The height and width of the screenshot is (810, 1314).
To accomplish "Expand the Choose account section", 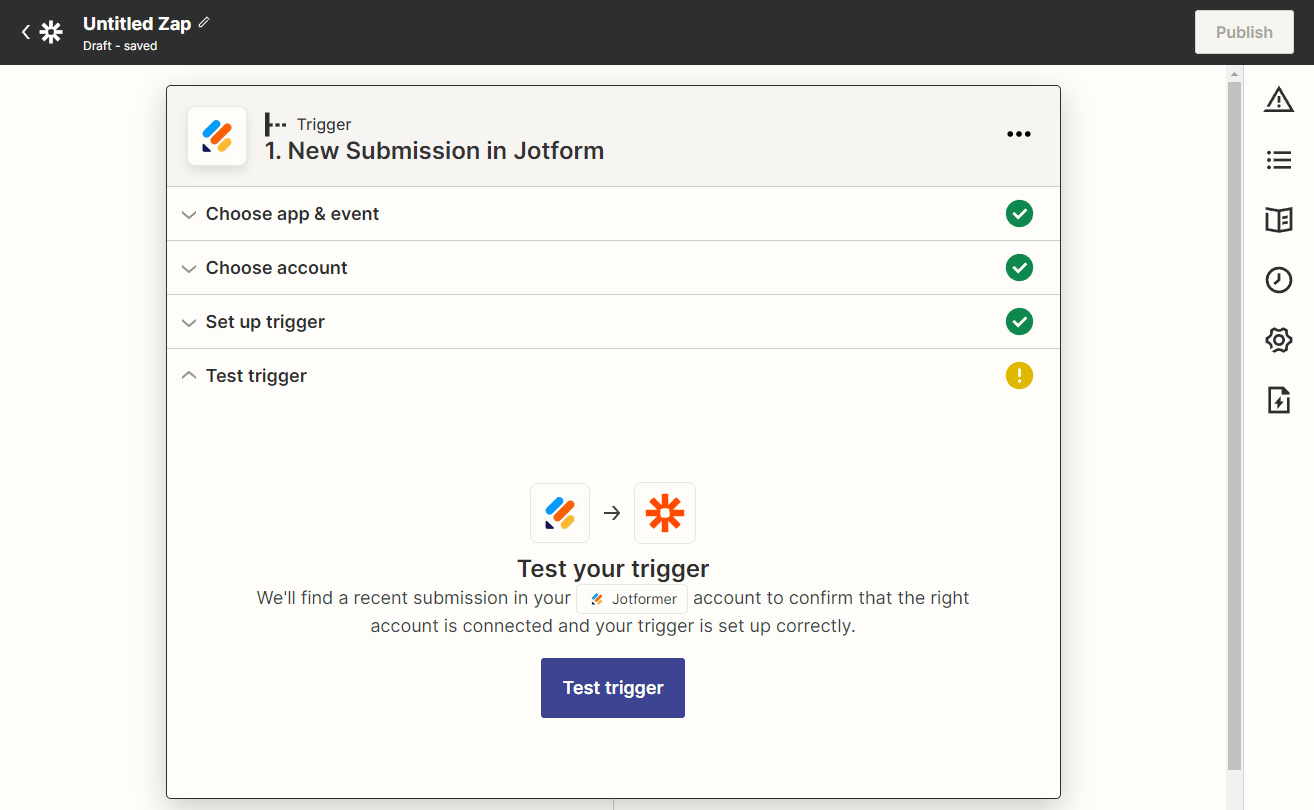I will click(x=276, y=268).
